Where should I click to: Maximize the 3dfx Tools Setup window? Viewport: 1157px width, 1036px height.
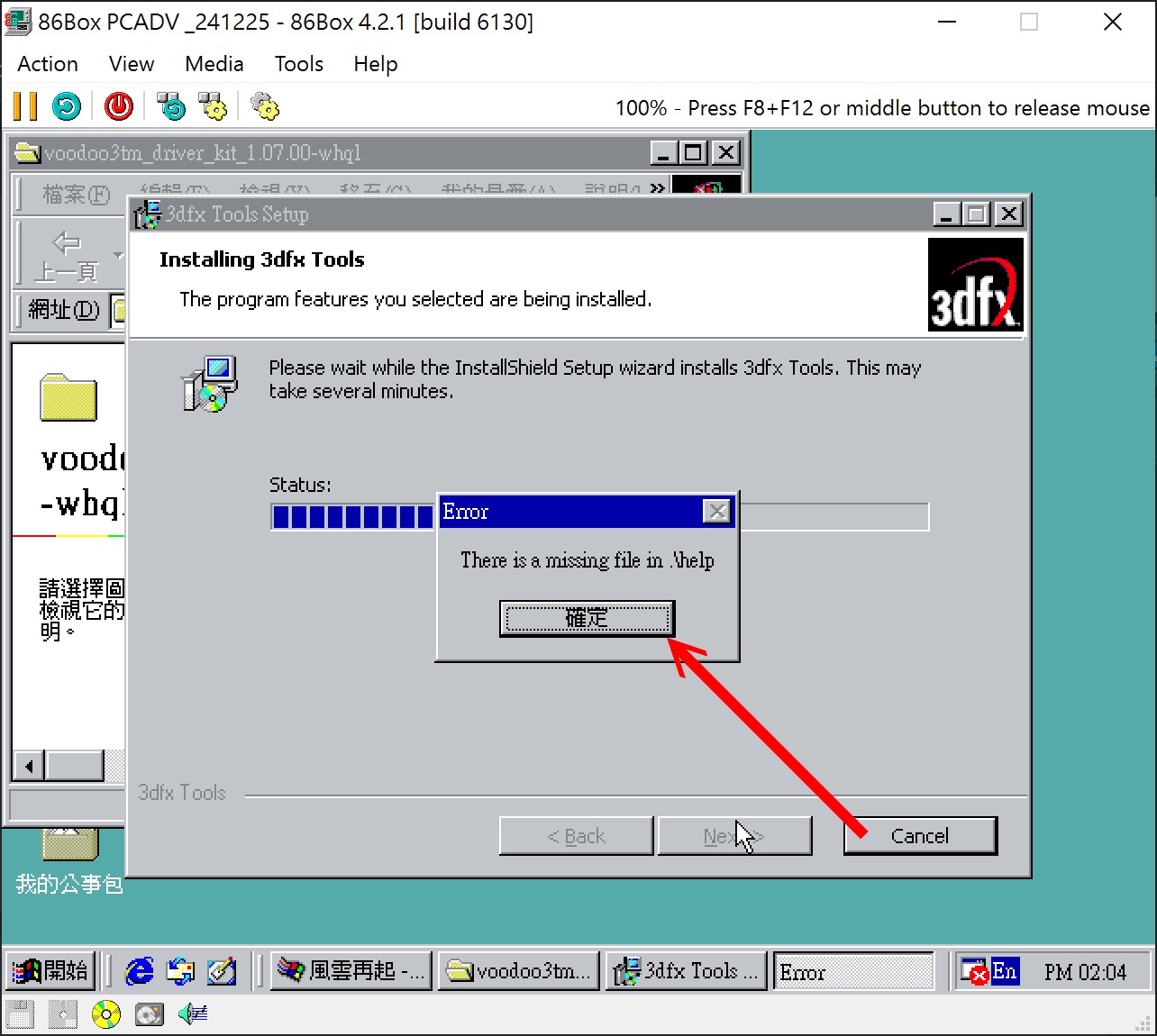pos(976,214)
